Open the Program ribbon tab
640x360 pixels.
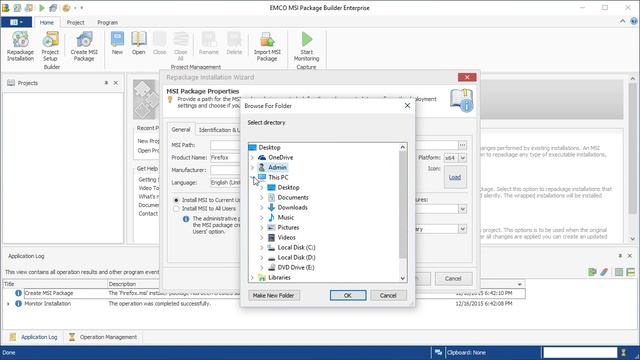coord(107,22)
